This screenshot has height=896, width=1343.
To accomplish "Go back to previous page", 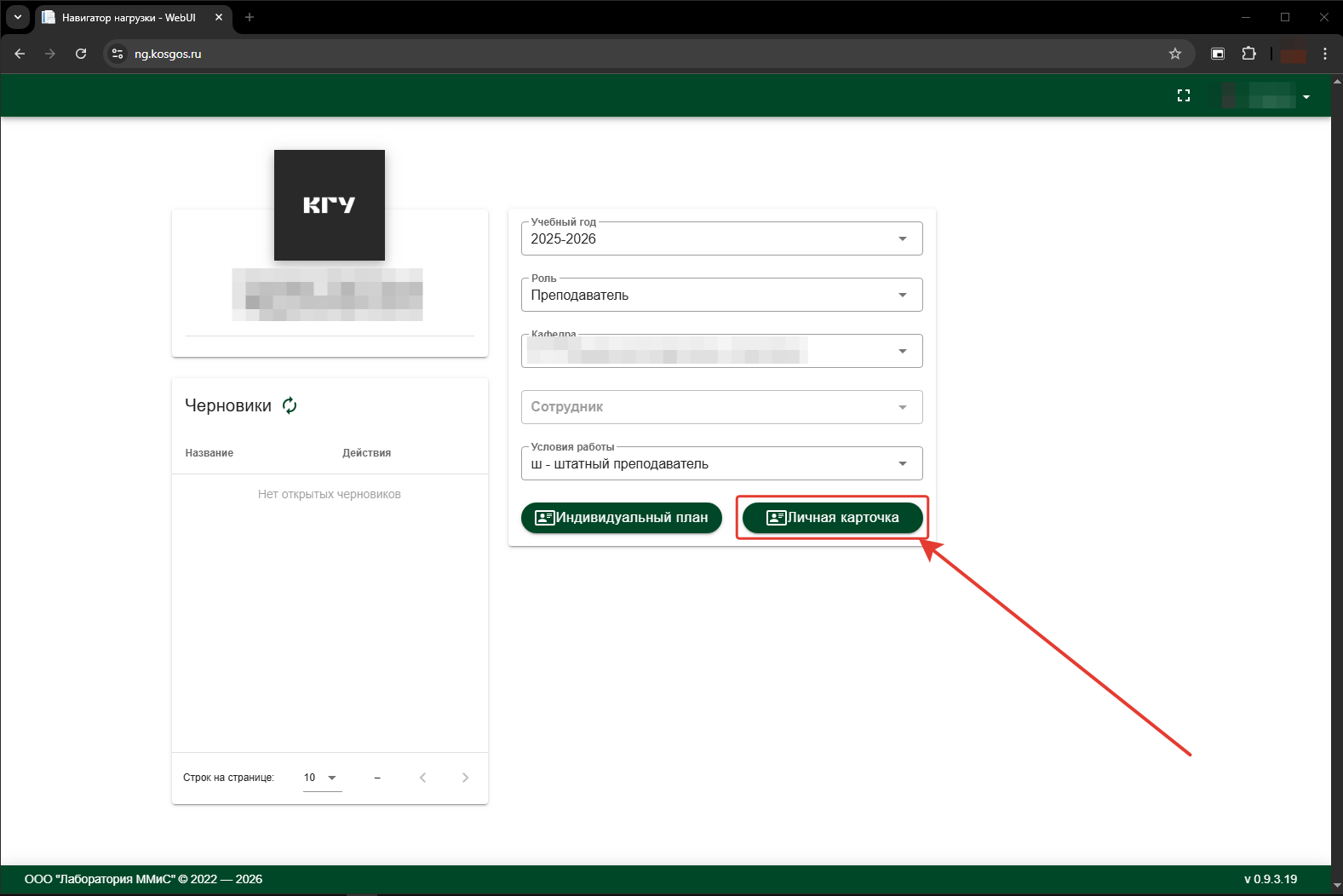I will [x=20, y=54].
